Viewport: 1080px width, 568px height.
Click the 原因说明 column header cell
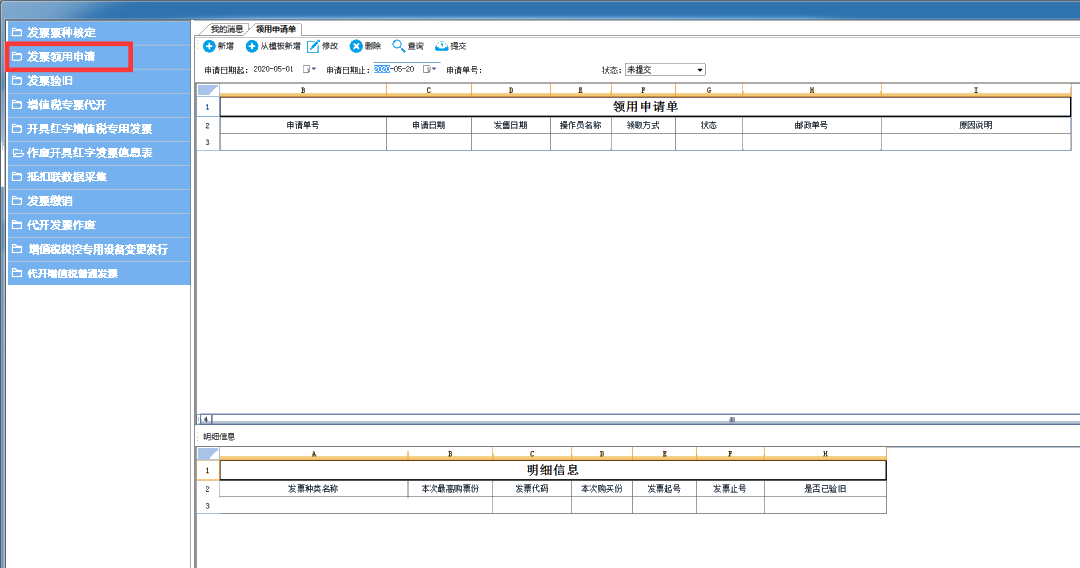point(976,125)
